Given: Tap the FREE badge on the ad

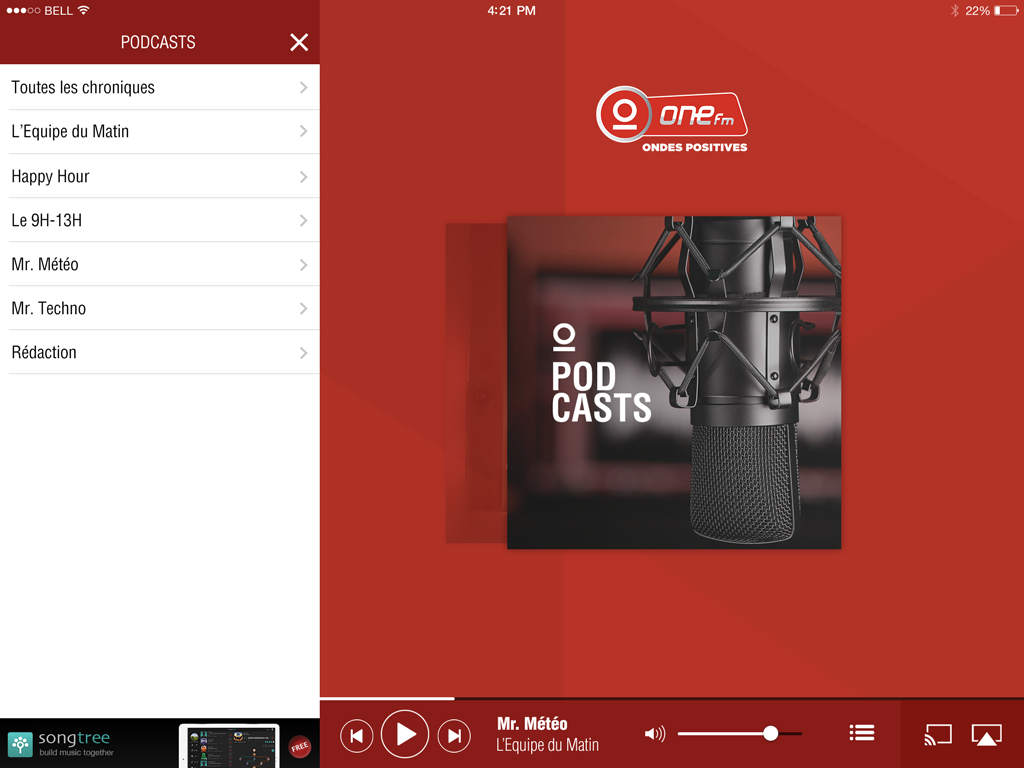Looking at the screenshot, I should [300, 746].
